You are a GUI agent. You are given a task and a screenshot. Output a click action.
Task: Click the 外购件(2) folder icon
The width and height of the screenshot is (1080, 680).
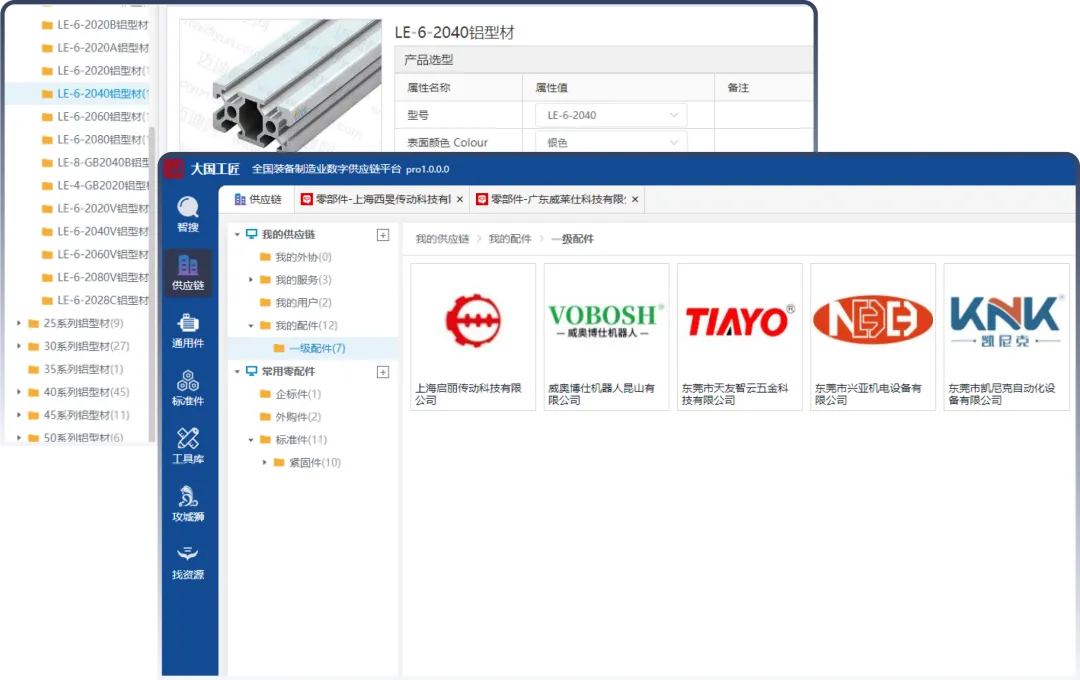pyautogui.click(x=265, y=417)
